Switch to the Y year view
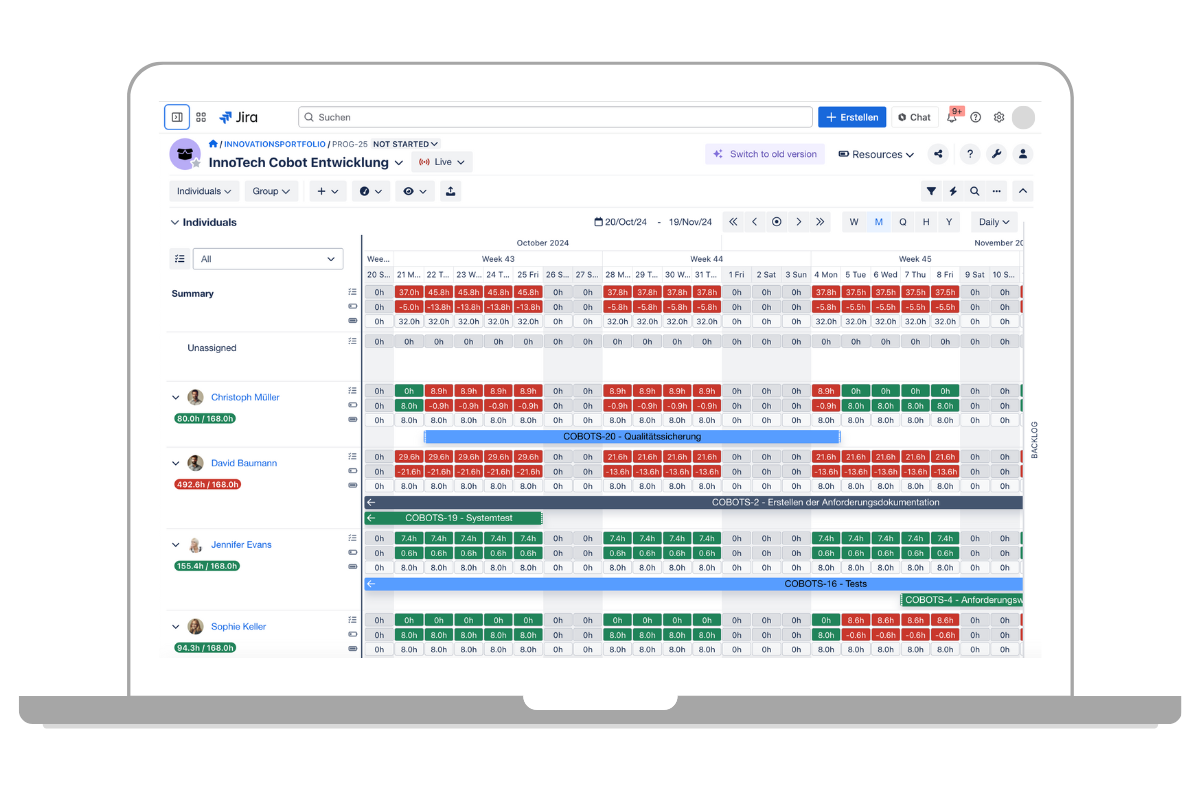The height and width of the screenshot is (790, 1200). point(949,222)
